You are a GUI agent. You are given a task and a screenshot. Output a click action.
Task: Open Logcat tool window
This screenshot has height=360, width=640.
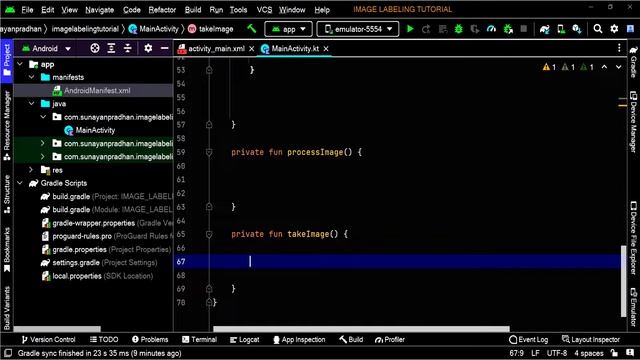tap(245, 339)
